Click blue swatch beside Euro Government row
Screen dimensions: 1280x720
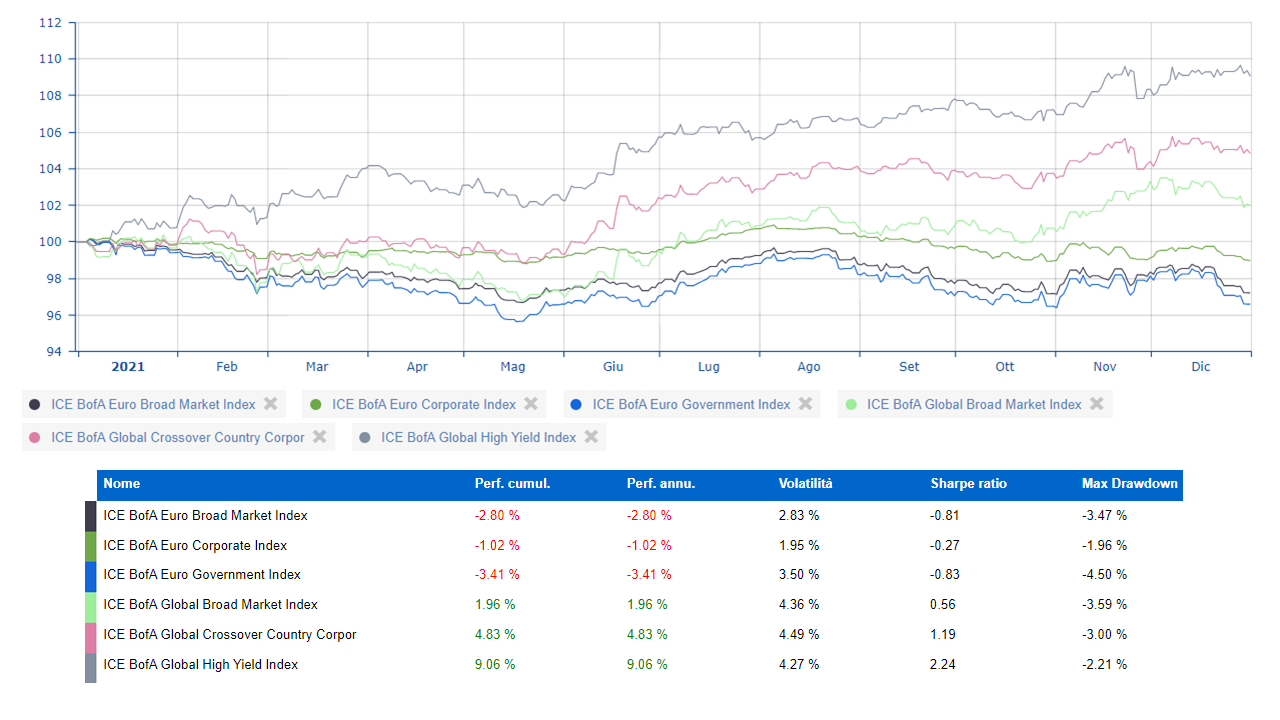[x=91, y=575]
